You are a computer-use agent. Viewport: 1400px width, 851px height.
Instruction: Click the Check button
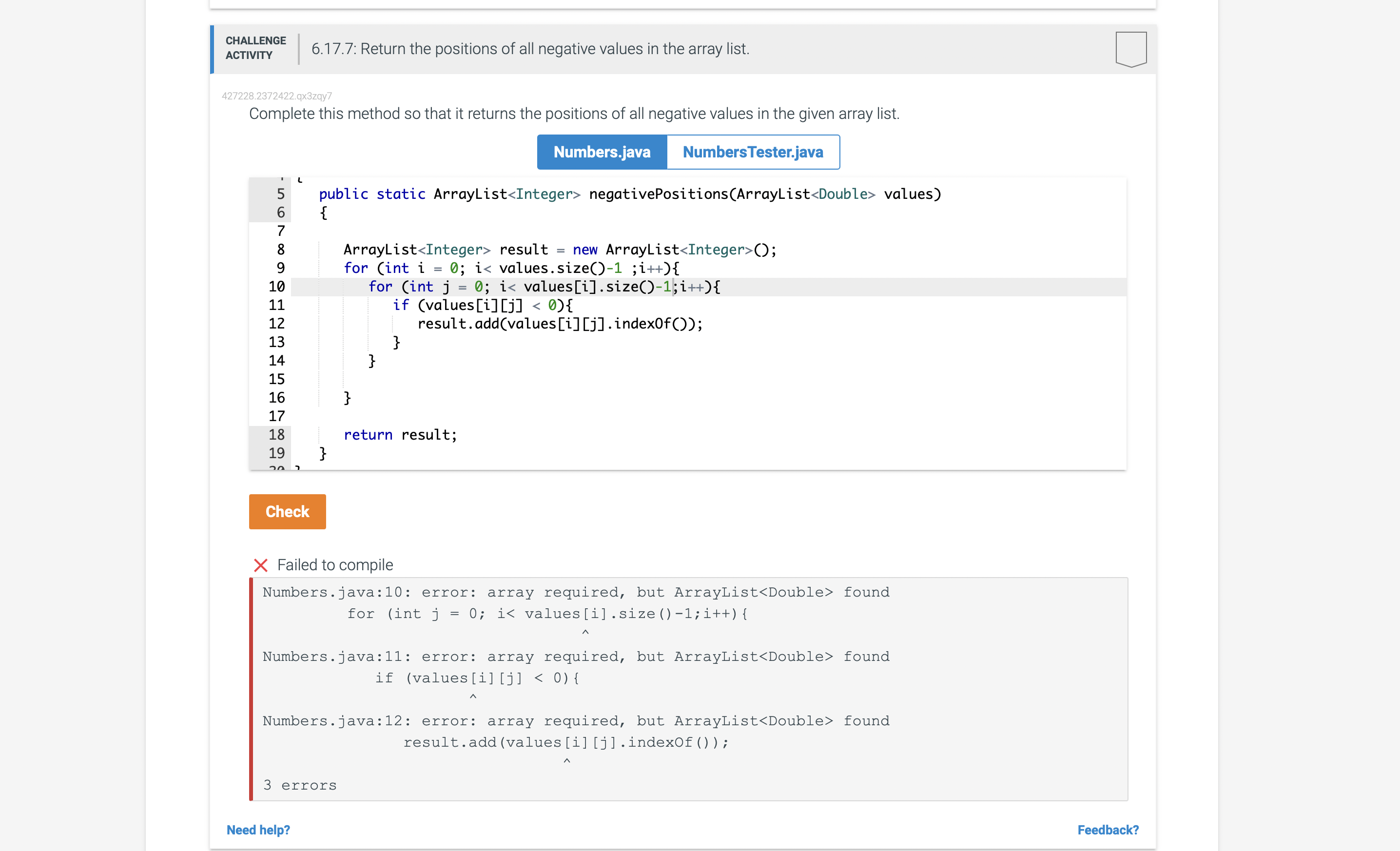[x=287, y=511]
